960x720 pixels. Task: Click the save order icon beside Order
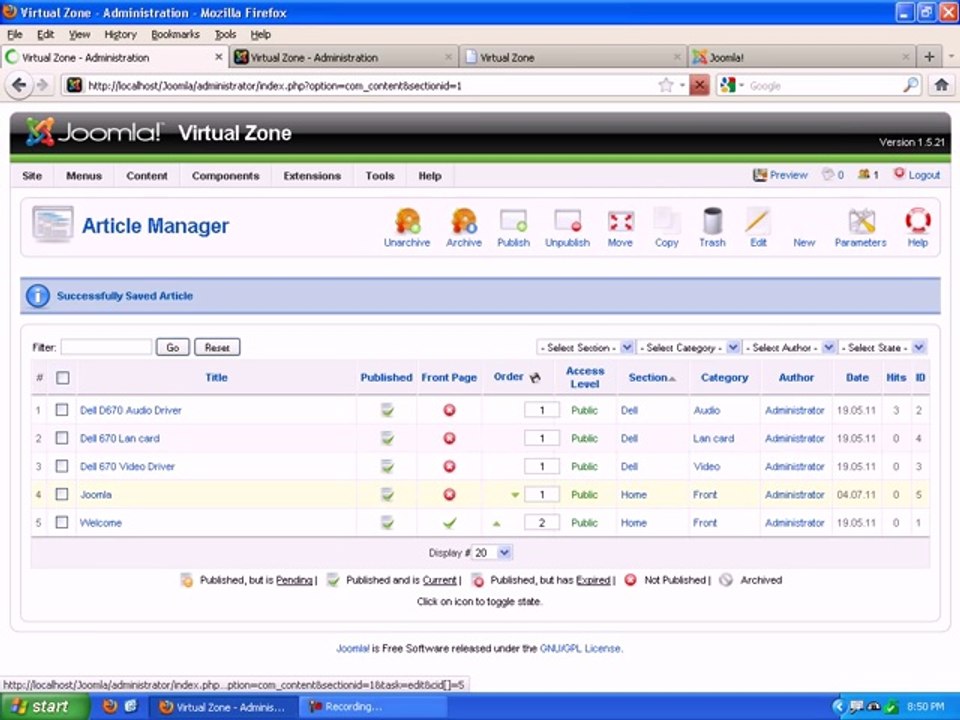[535, 377]
